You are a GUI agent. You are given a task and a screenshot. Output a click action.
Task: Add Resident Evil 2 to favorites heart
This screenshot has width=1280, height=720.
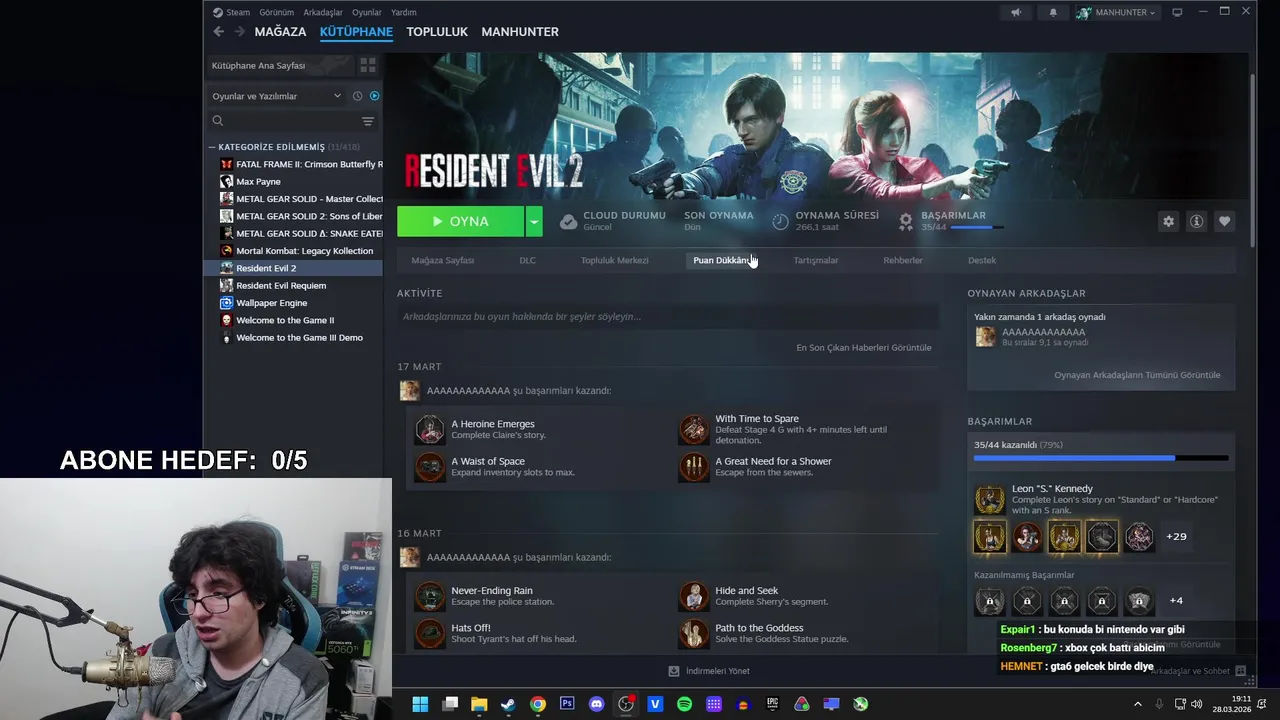pos(1224,221)
